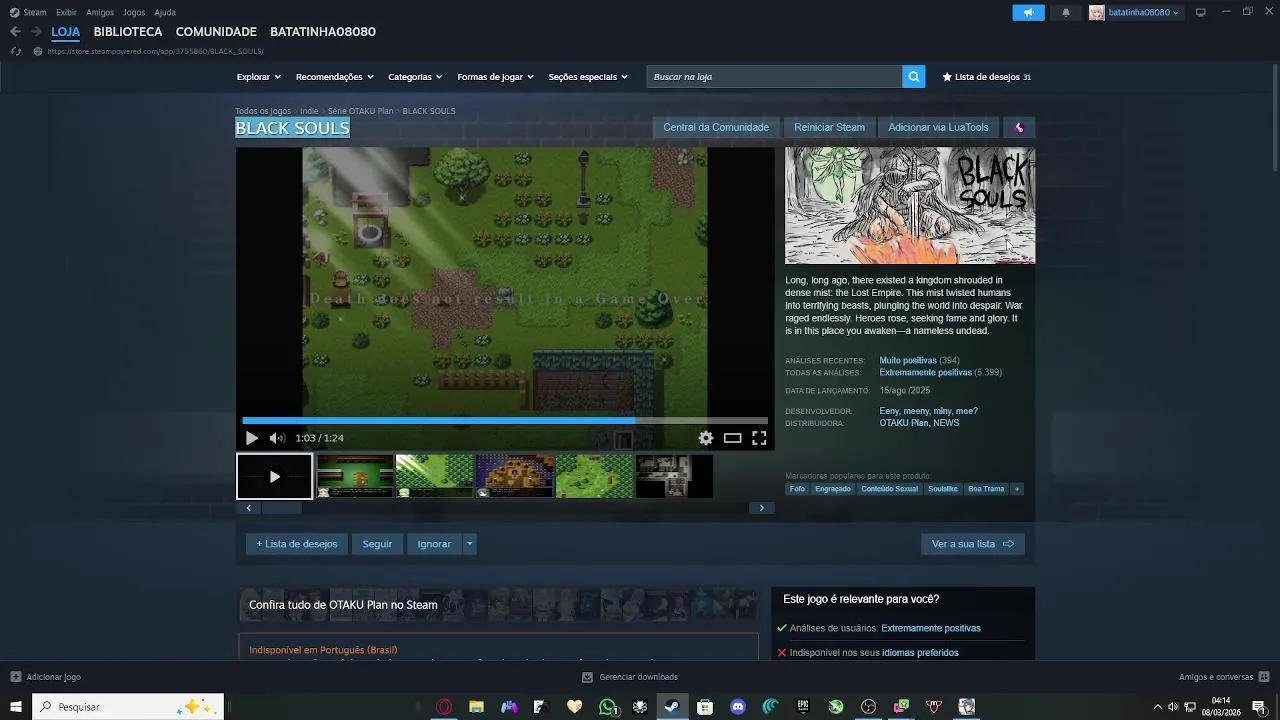
Task: Enter fullscreen on the trailer
Action: coord(759,438)
